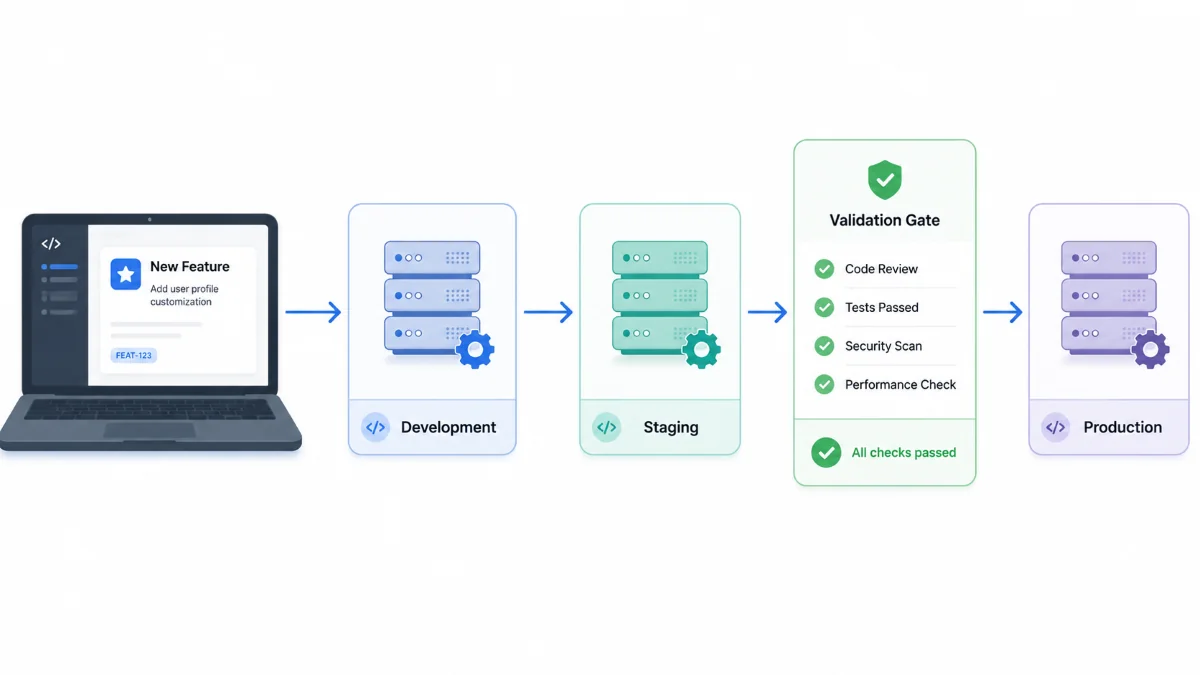Screen dimensions: 1200x675
Task: Click the code icon beside Production label
Action: (x=1055, y=427)
